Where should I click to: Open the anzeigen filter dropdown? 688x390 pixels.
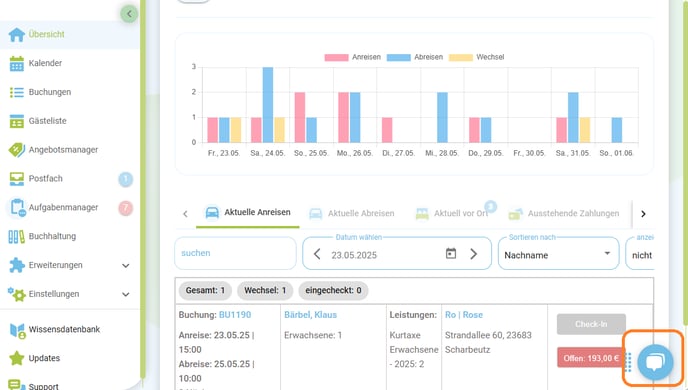640,254
